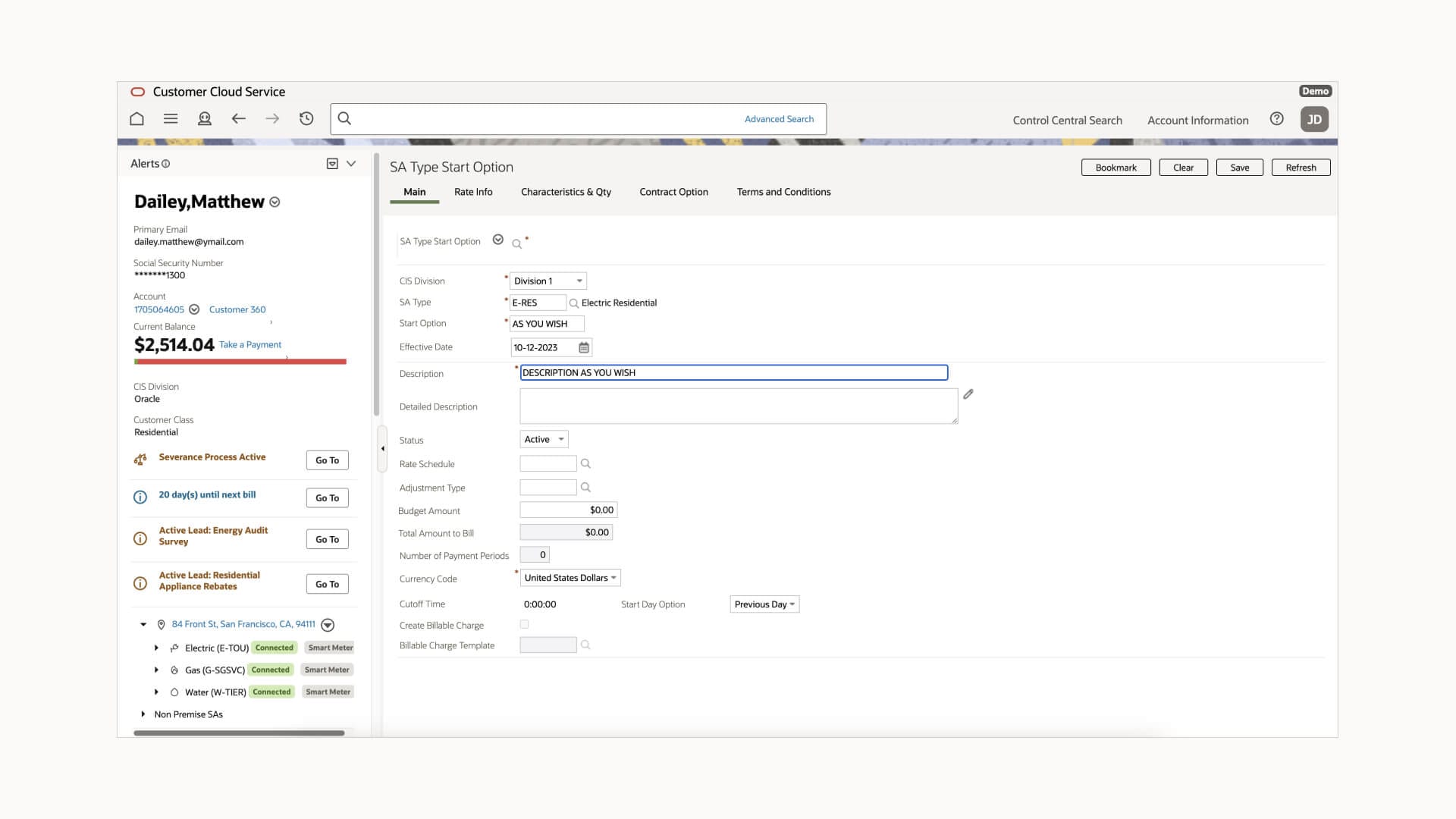Open the hamburger menu icon
Image resolution: width=1456 pixels, height=819 pixels.
(x=171, y=119)
